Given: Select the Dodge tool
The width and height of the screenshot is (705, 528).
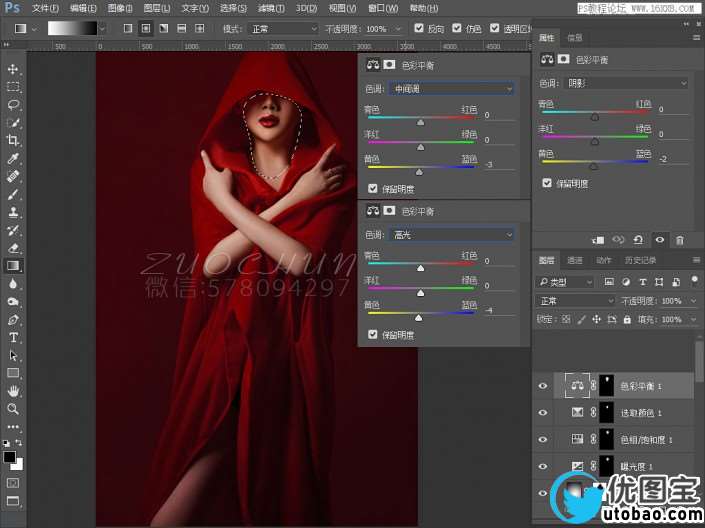Looking at the screenshot, I should (x=13, y=302).
